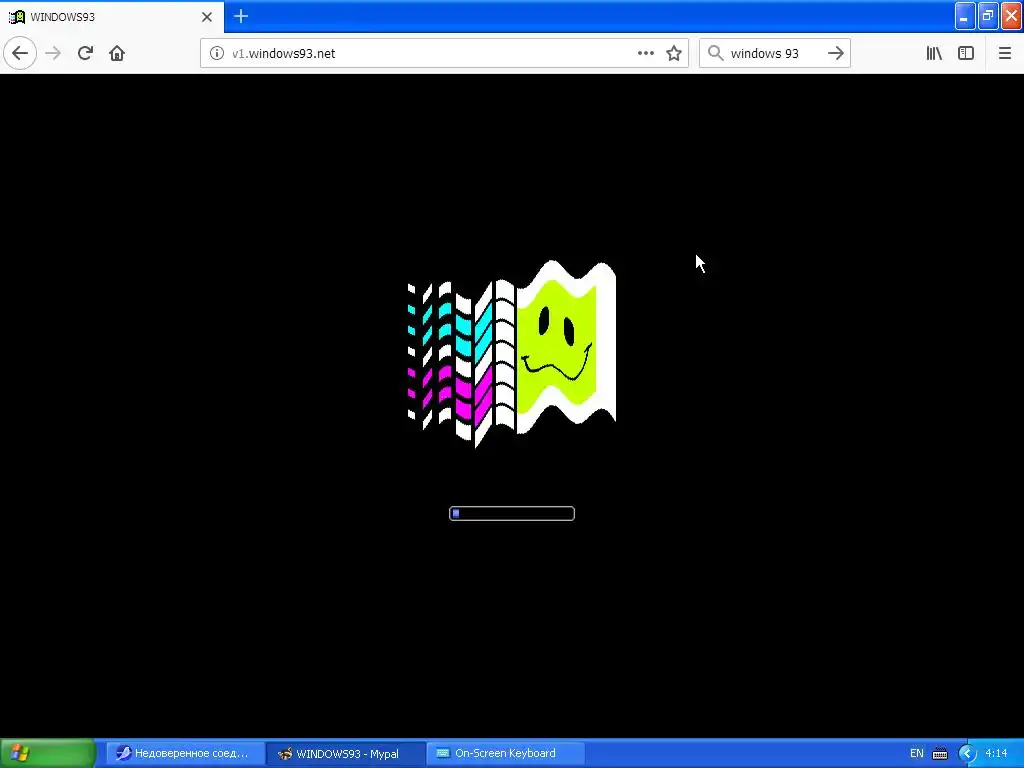1024x768 pixels.
Task: Select the WINDOWS93 tab
Action: click(x=112, y=16)
